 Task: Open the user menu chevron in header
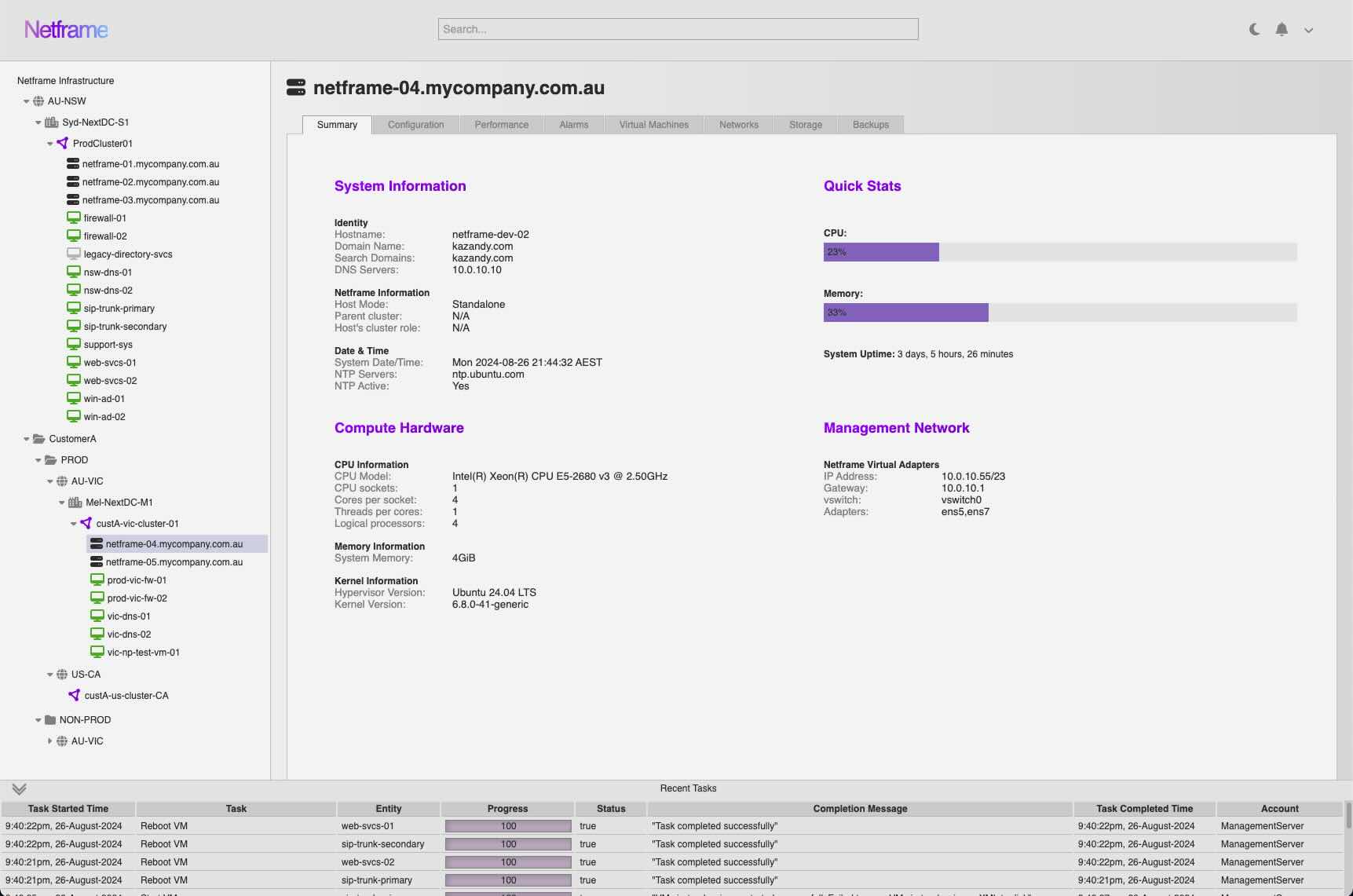tap(1308, 31)
